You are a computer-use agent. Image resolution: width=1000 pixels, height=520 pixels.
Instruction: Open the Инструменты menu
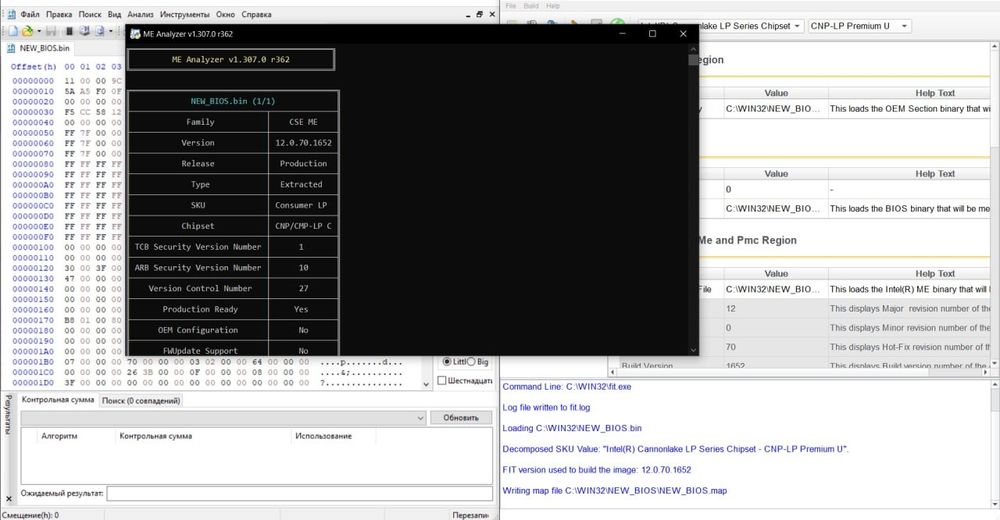[x=184, y=14]
